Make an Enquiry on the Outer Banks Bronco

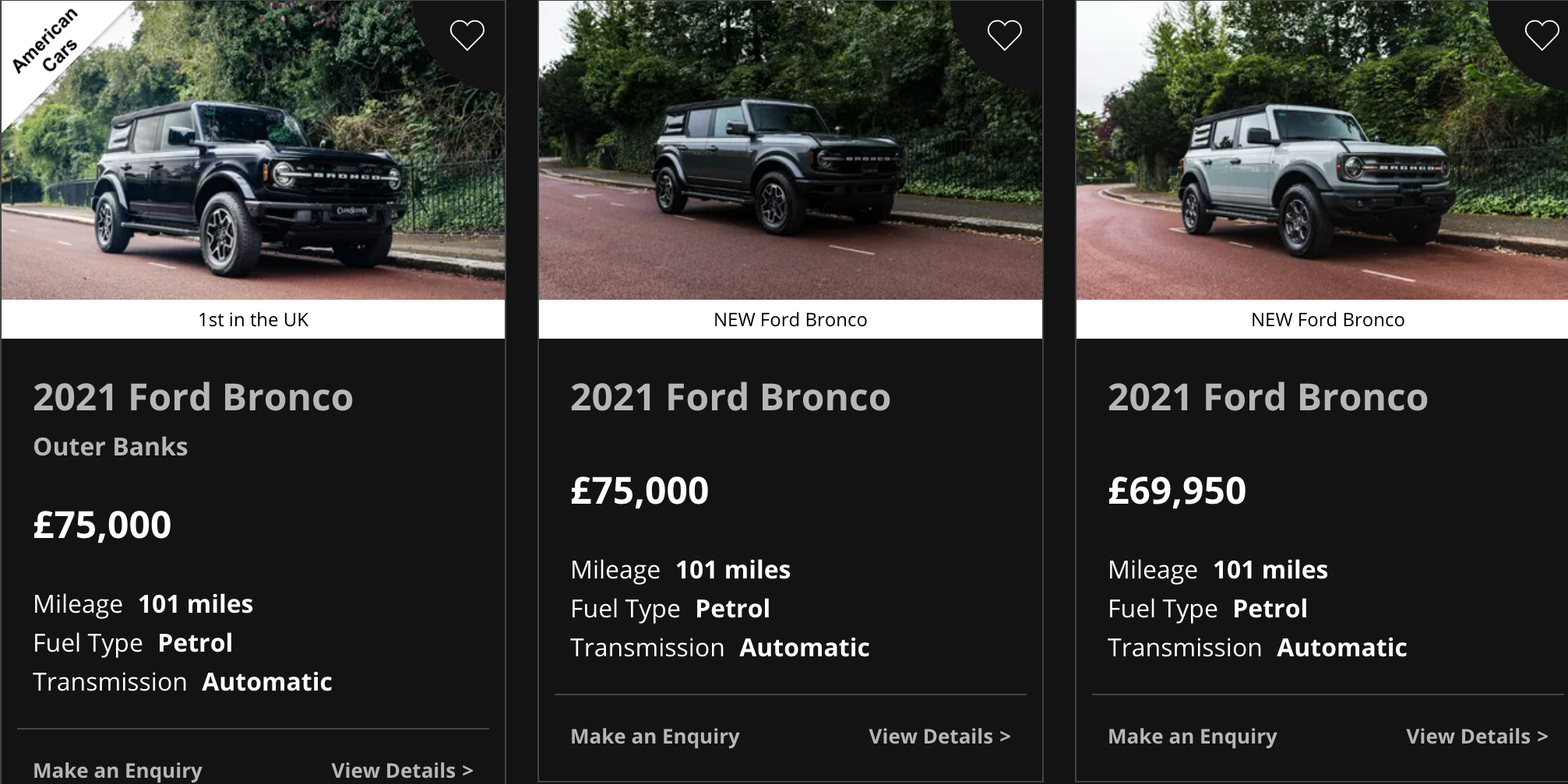click(x=118, y=770)
